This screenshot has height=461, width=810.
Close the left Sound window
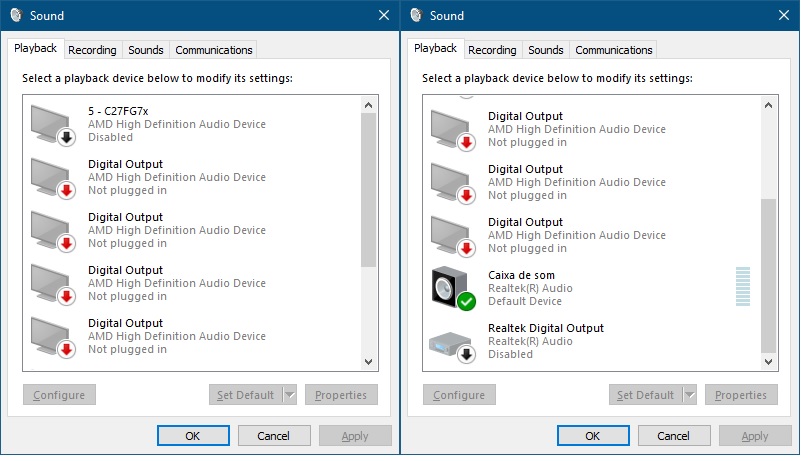(384, 15)
